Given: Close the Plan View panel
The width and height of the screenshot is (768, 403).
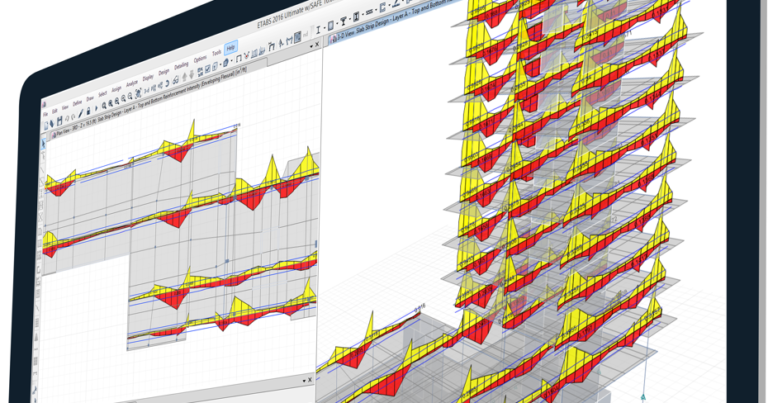Looking at the screenshot, I should point(317,44).
